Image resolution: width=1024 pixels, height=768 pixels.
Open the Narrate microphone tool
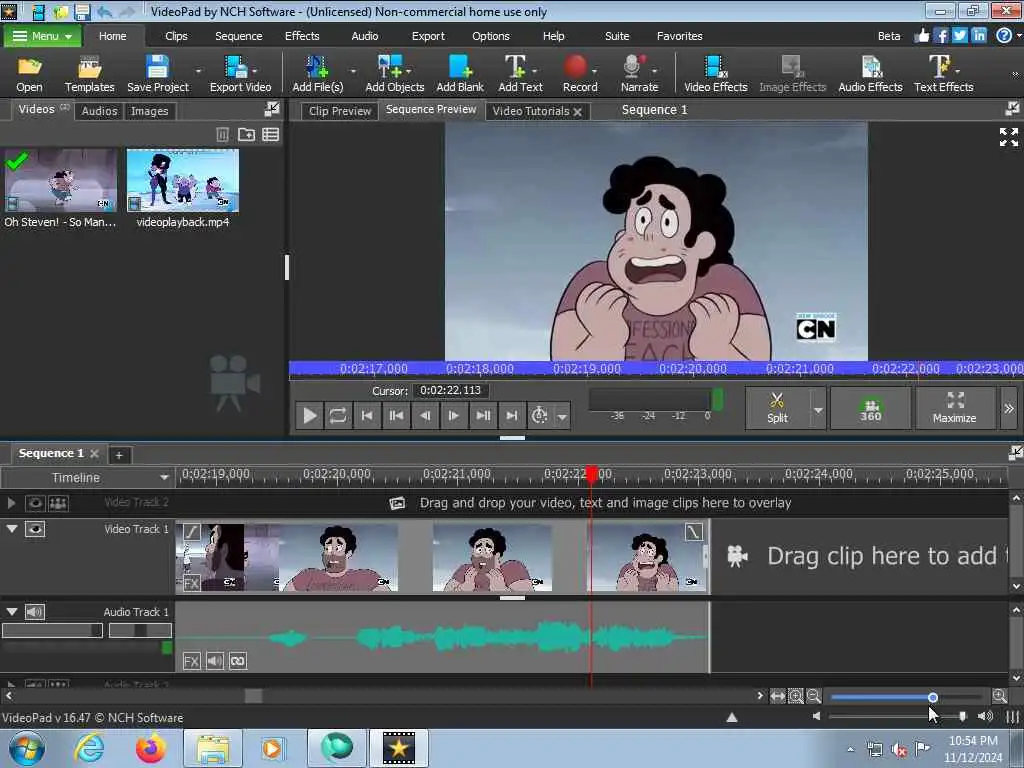coord(639,74)
